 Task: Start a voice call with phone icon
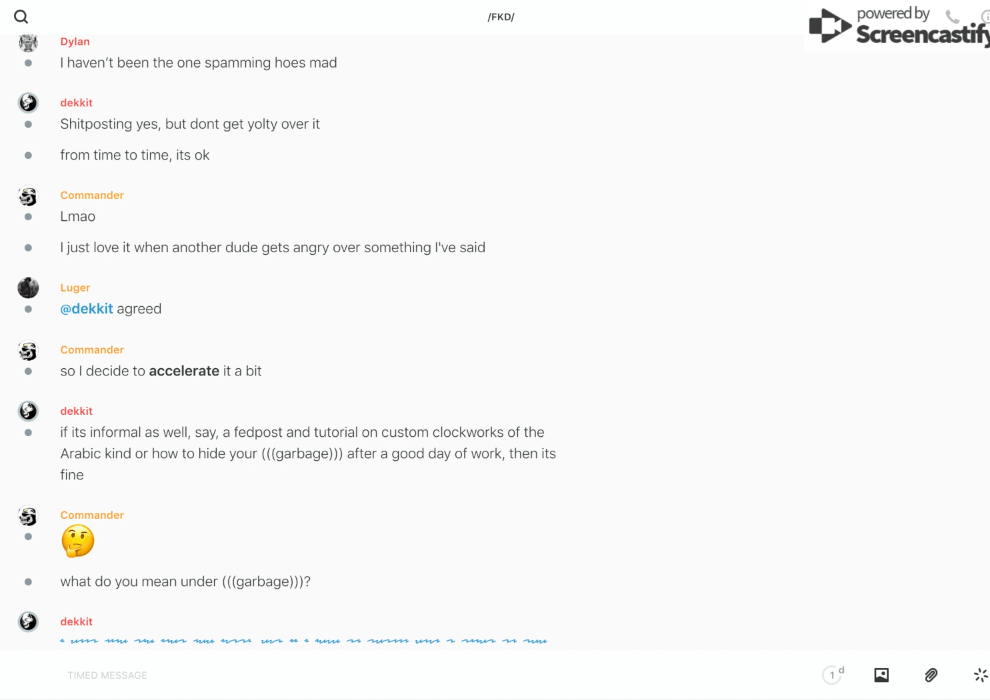coord(952,17)
